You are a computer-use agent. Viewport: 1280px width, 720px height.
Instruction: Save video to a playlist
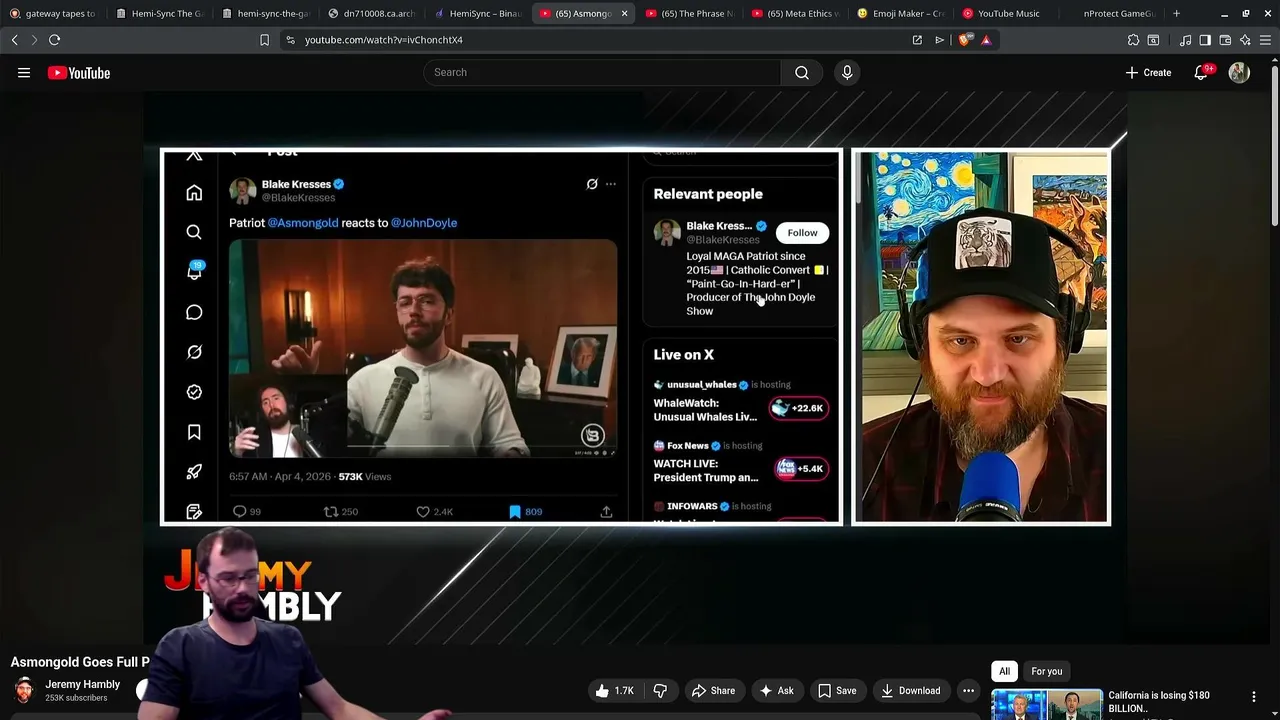[836, 690]
